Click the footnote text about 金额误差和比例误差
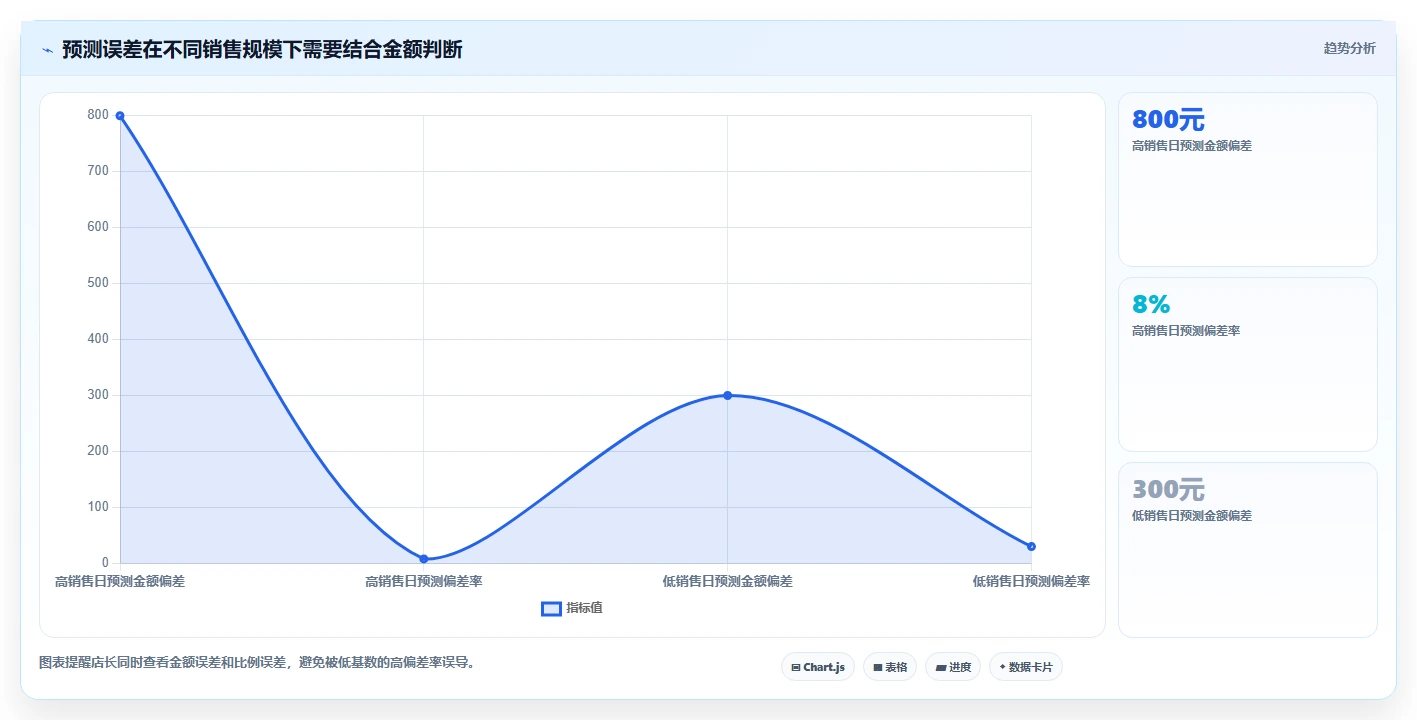Screen dimensions: 1417x720 coord(256,662)
